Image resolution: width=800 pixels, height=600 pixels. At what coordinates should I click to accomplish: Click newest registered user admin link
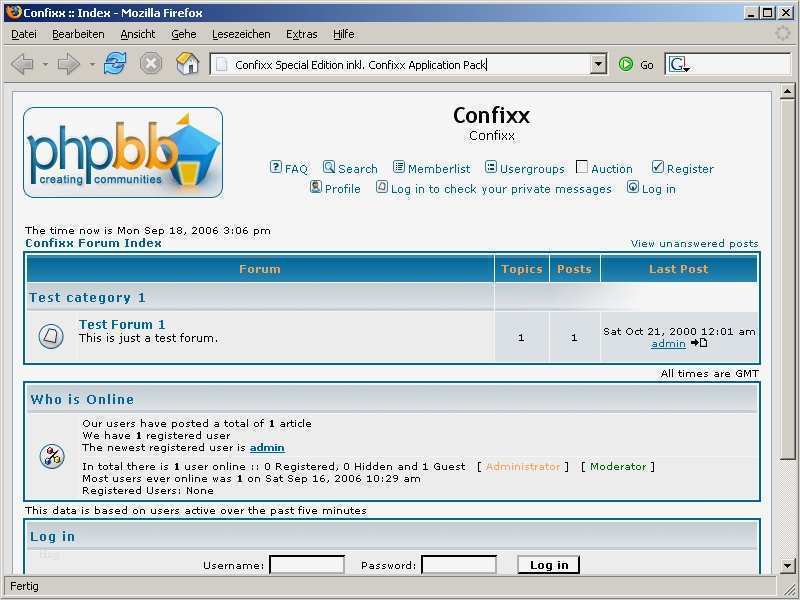[x=267, y=447]
